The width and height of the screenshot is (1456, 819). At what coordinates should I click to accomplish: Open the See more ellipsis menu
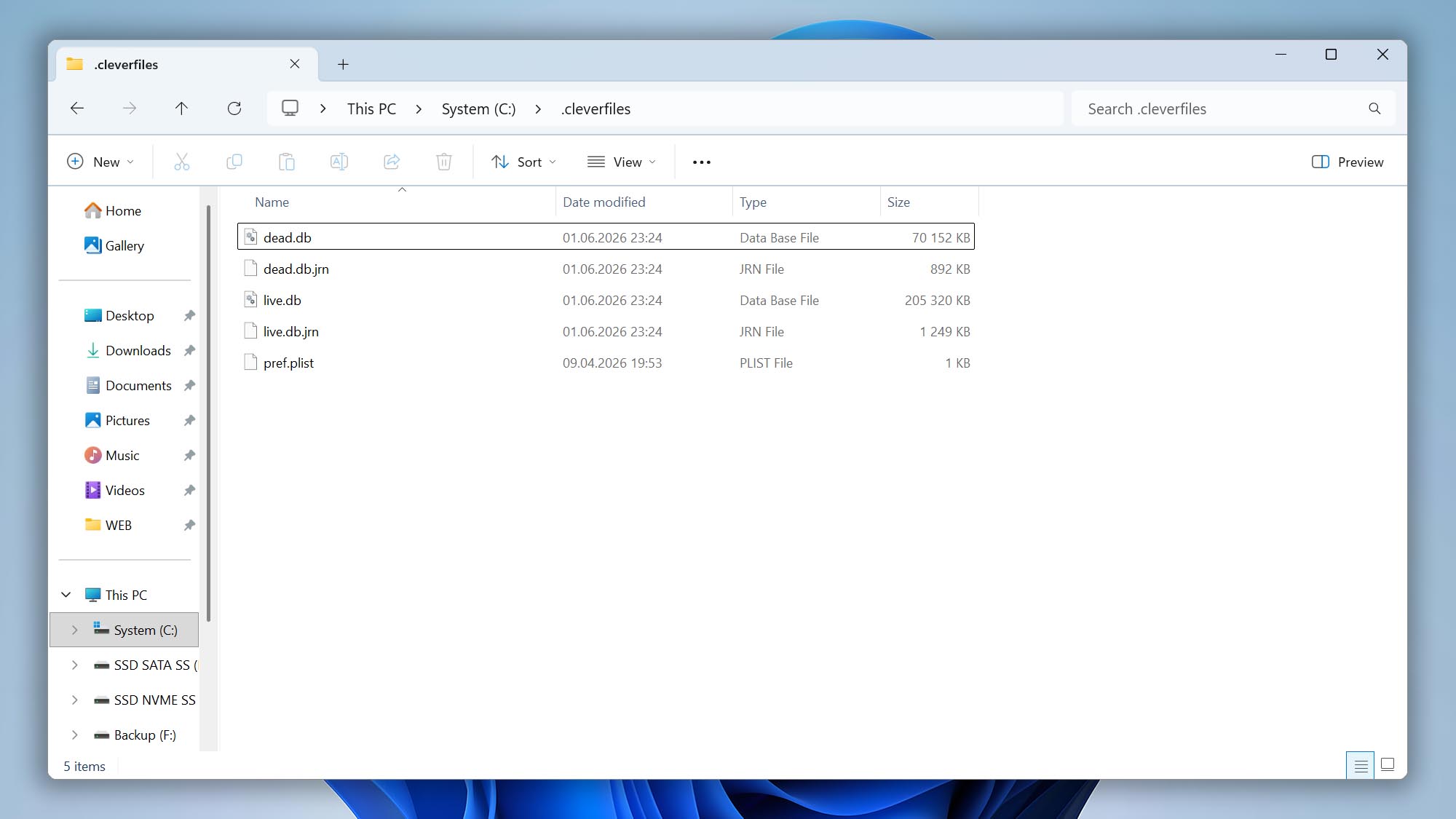[x=702, y=162]
